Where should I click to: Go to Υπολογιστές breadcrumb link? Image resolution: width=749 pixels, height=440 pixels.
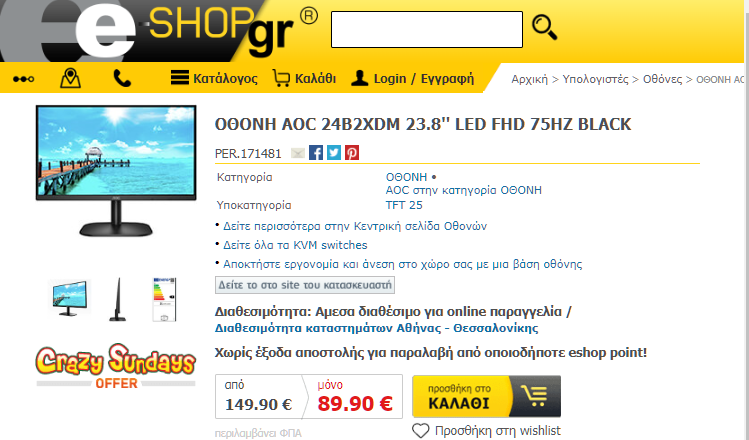click(x=595, y=79)
